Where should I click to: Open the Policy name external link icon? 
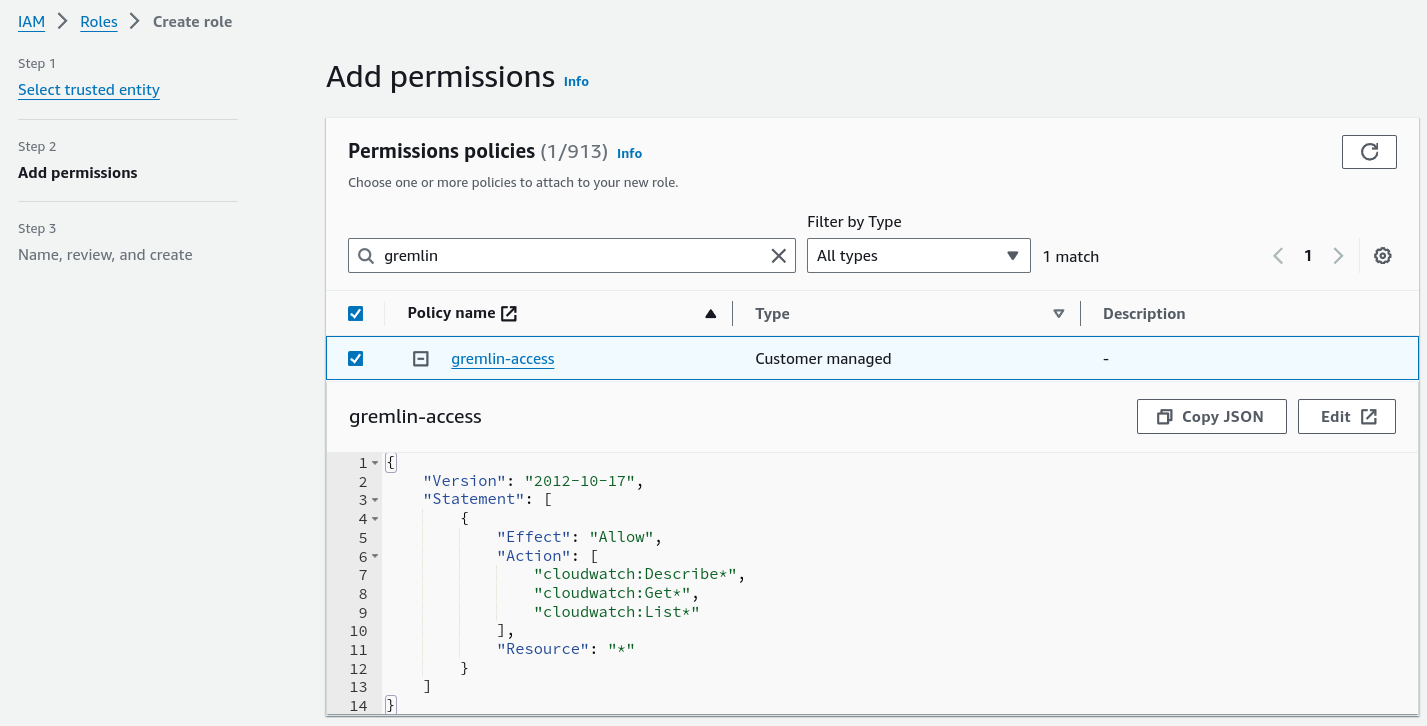click(509, 314)
